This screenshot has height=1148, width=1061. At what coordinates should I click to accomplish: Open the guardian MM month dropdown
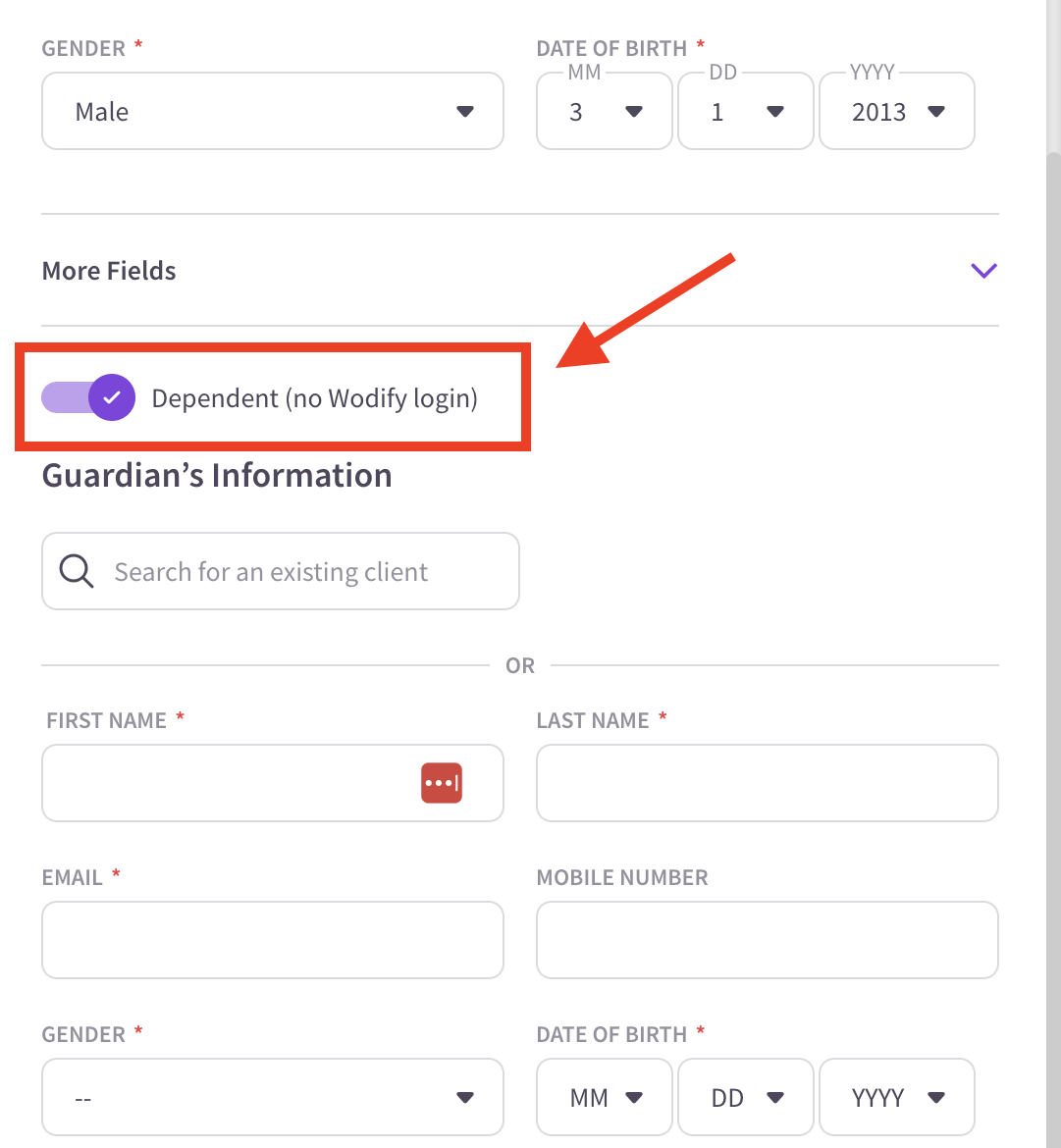[604, 1097]
